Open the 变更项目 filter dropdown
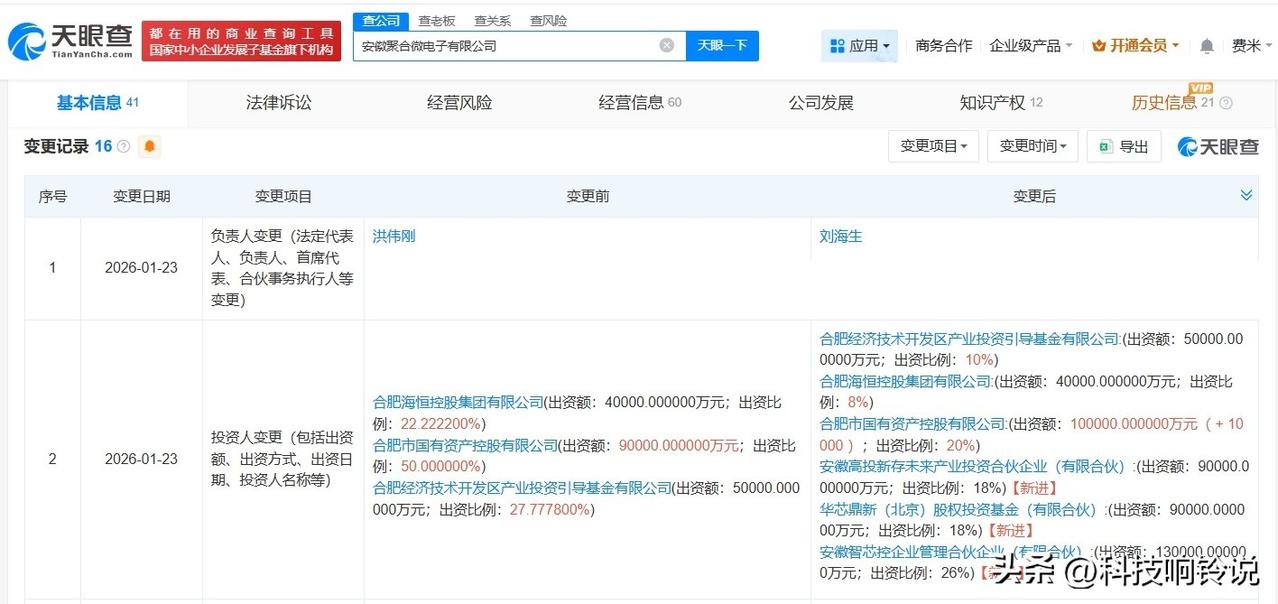The width and height of the screenshot is (1278, 604). pyautogui.click(x=933, y=146)
